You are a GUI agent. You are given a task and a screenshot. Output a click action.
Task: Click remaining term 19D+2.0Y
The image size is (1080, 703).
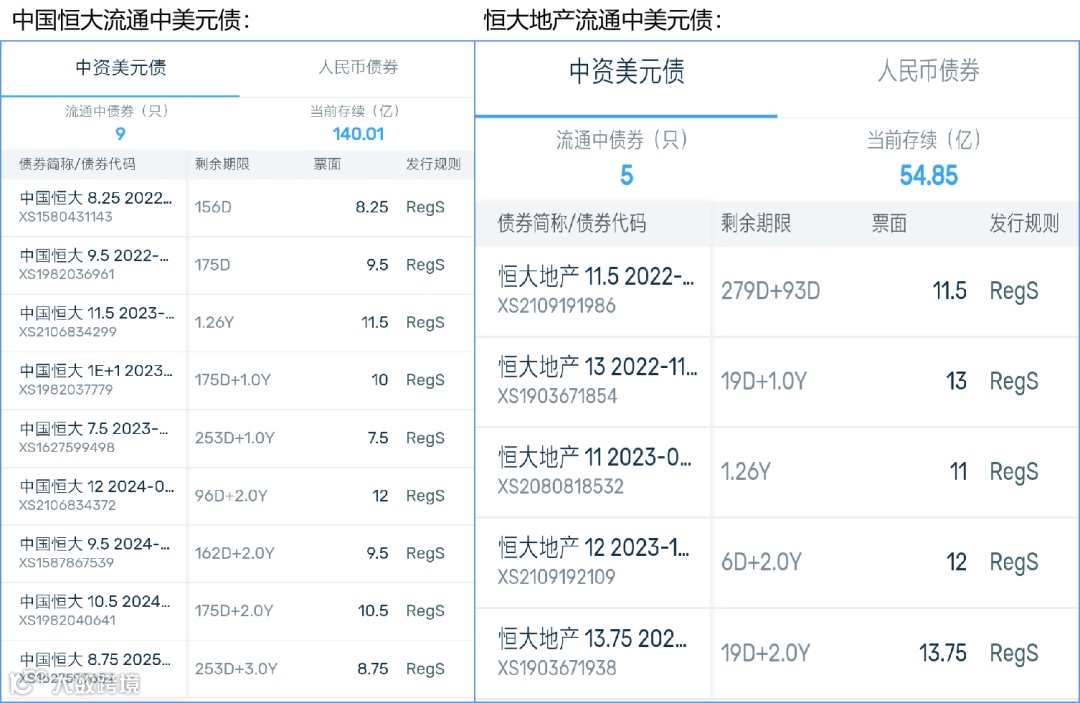(765, 653)
